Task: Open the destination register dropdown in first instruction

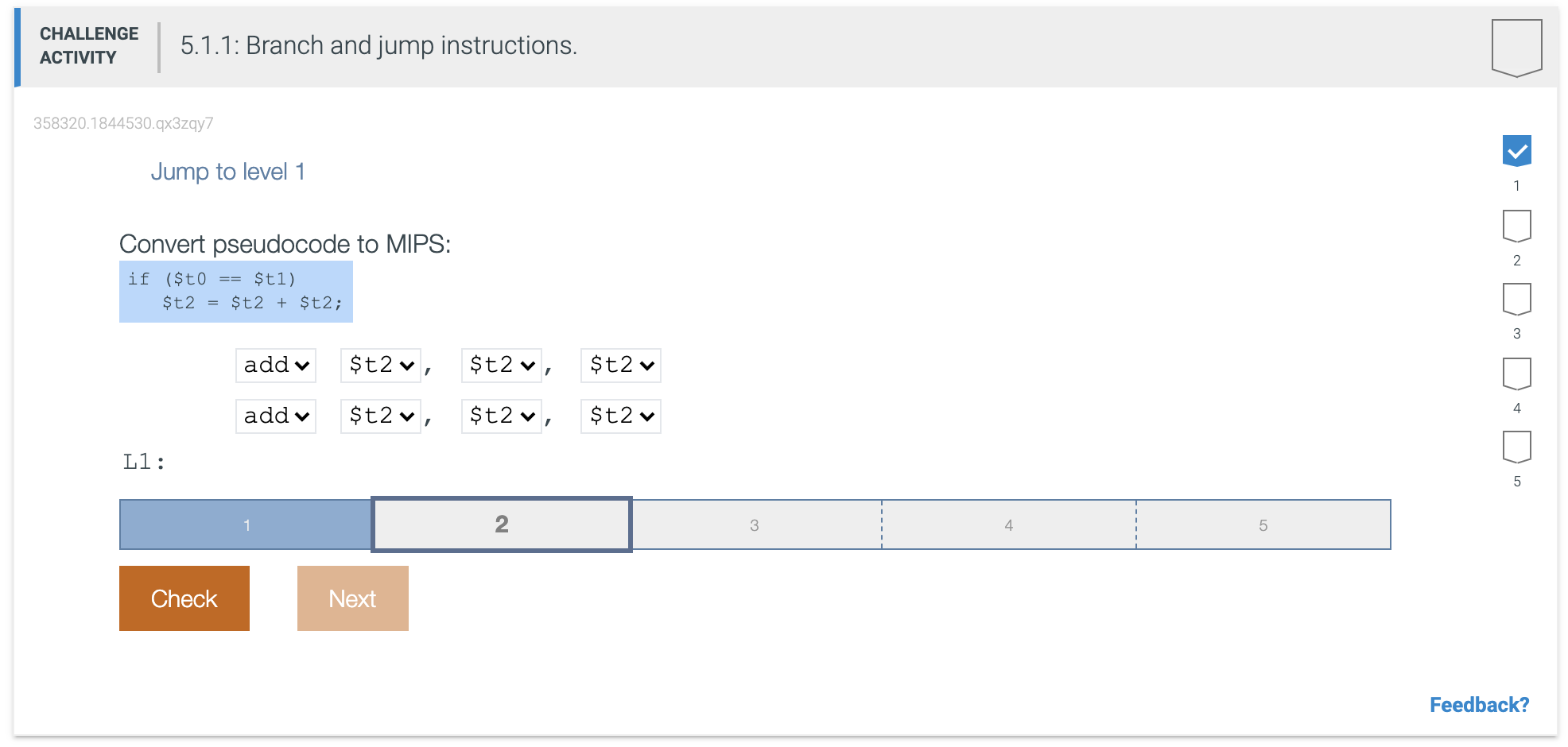Action: pos(380,365)
